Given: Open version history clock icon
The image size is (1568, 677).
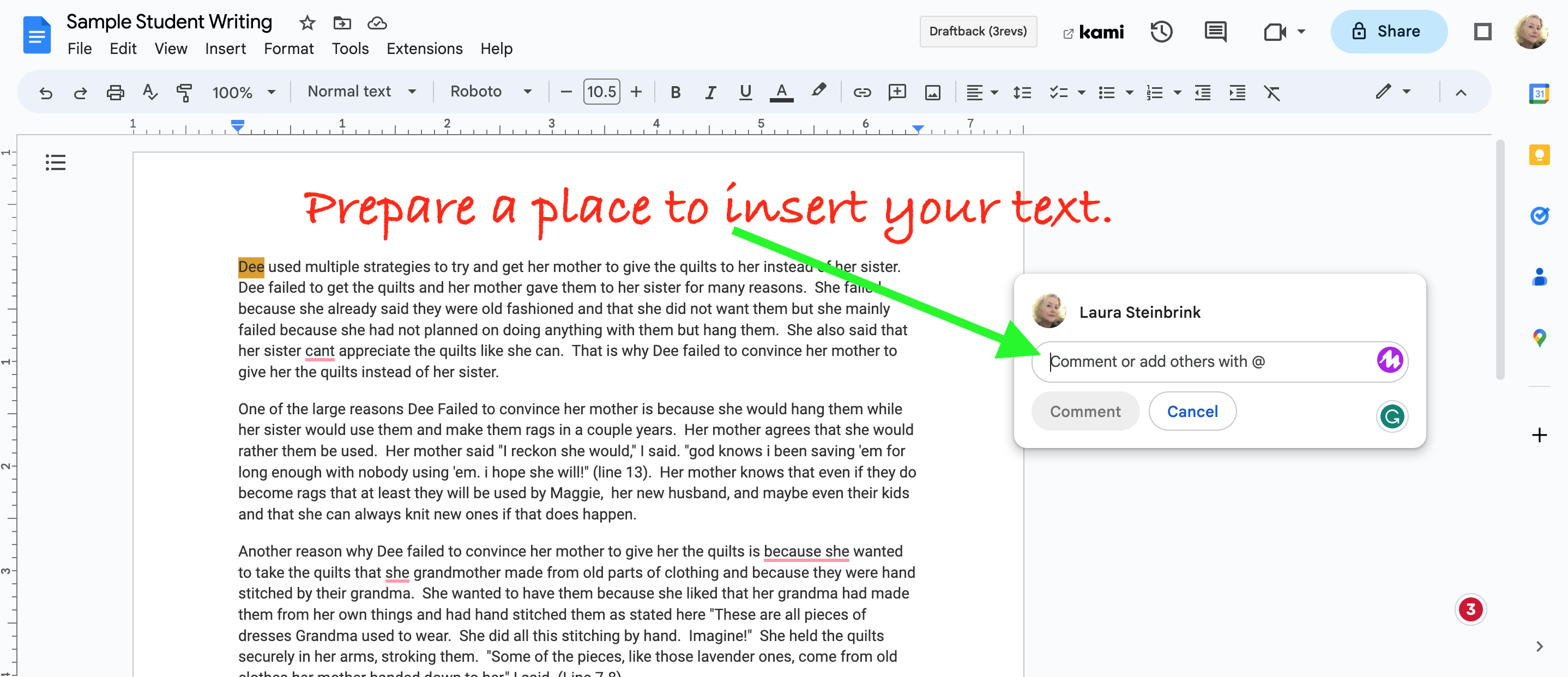Looking at the screenshot, I should pos(1161,32).
